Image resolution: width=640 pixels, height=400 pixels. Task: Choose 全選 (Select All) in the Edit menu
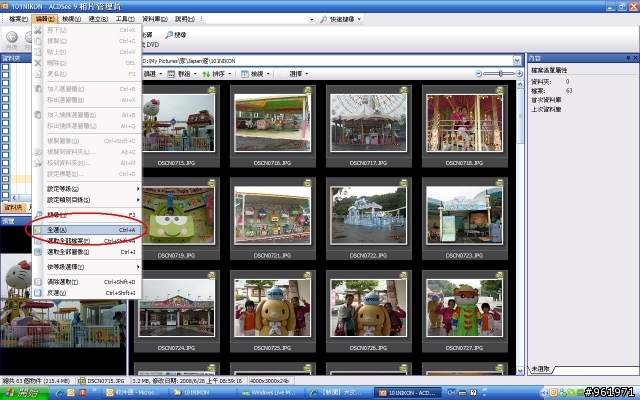pyautogui.click(x=87, y=230)
